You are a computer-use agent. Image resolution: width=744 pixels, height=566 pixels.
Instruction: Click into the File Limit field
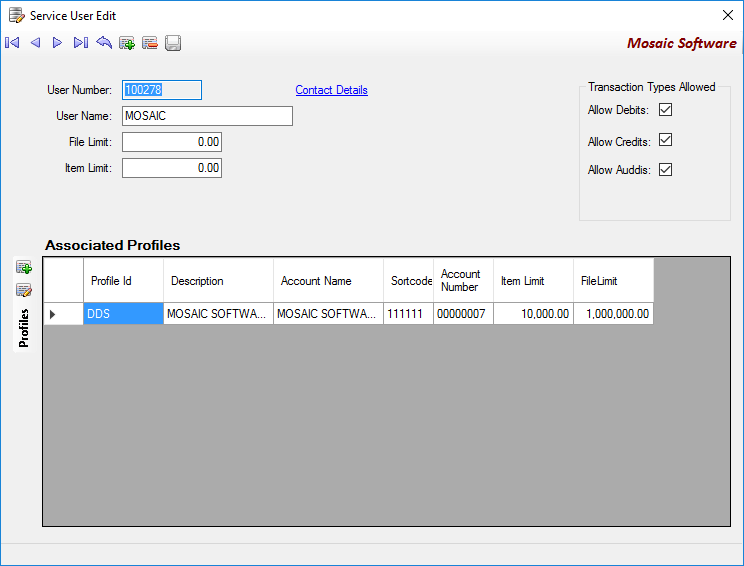[172, 142]
